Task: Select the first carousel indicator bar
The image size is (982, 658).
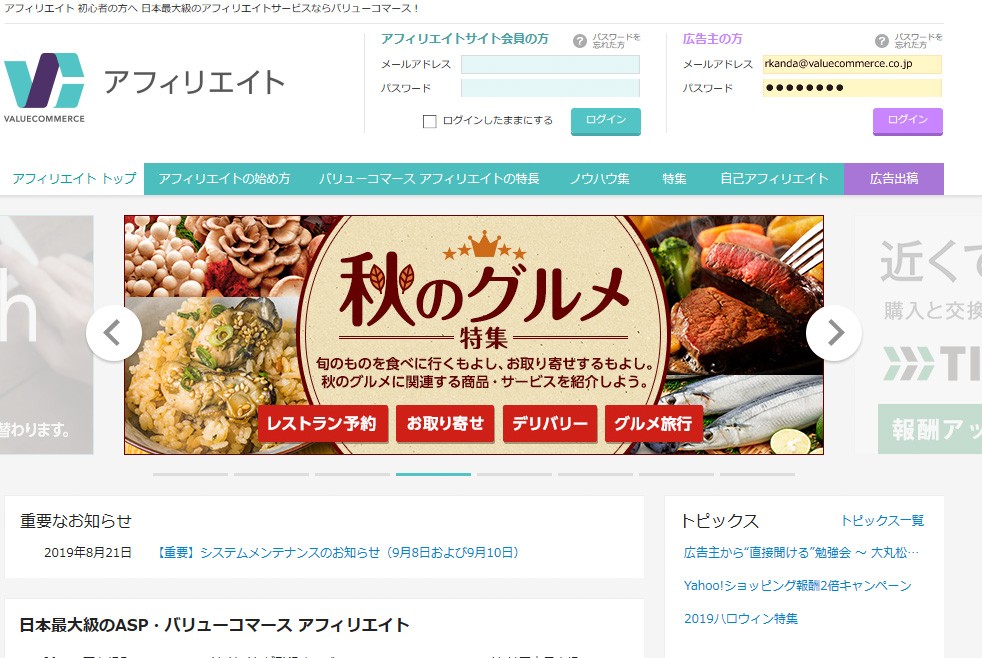Action: pyautogui.click(x=190, y=475)
